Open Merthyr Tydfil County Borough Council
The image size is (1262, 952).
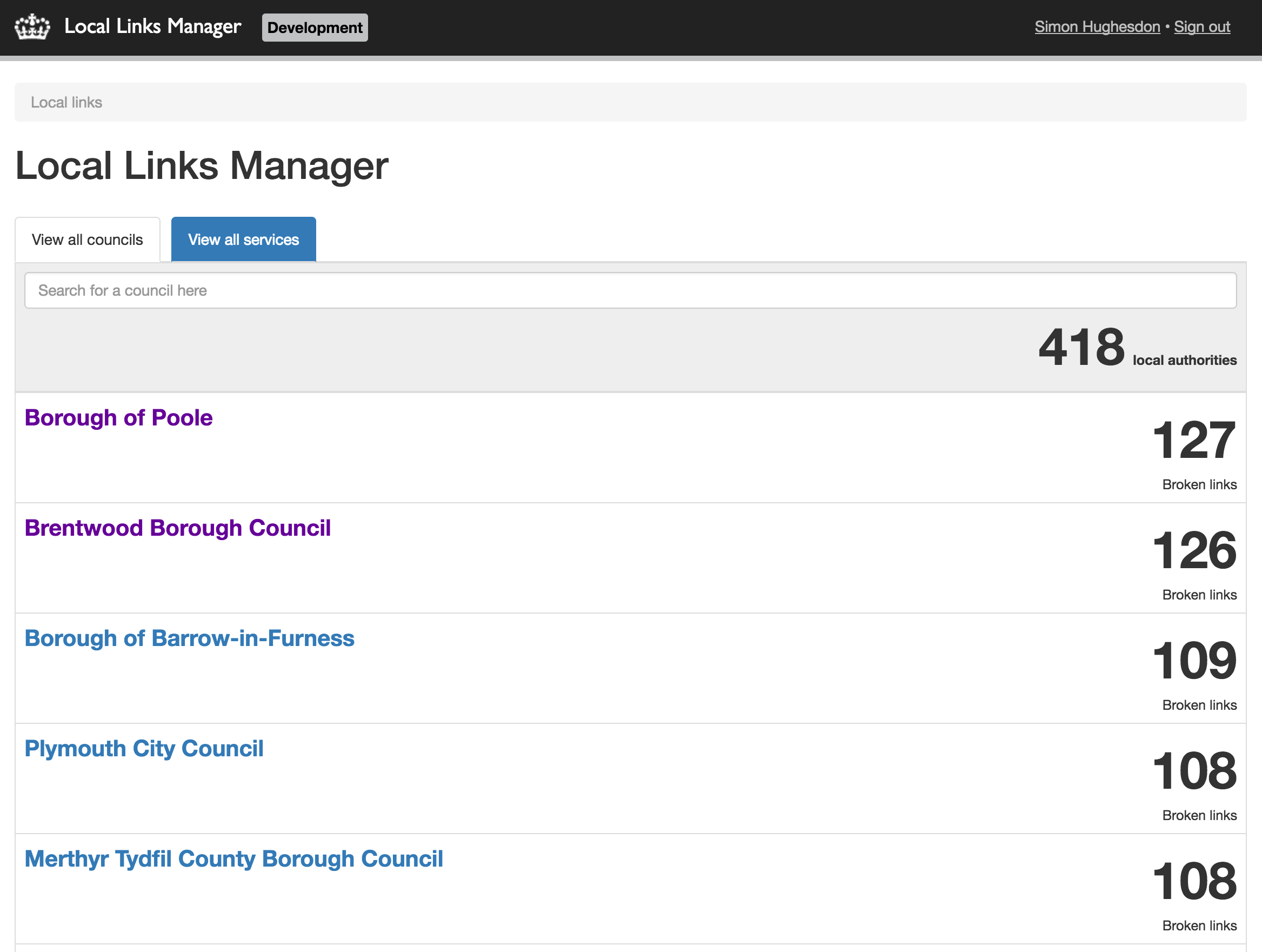(233, 858)
